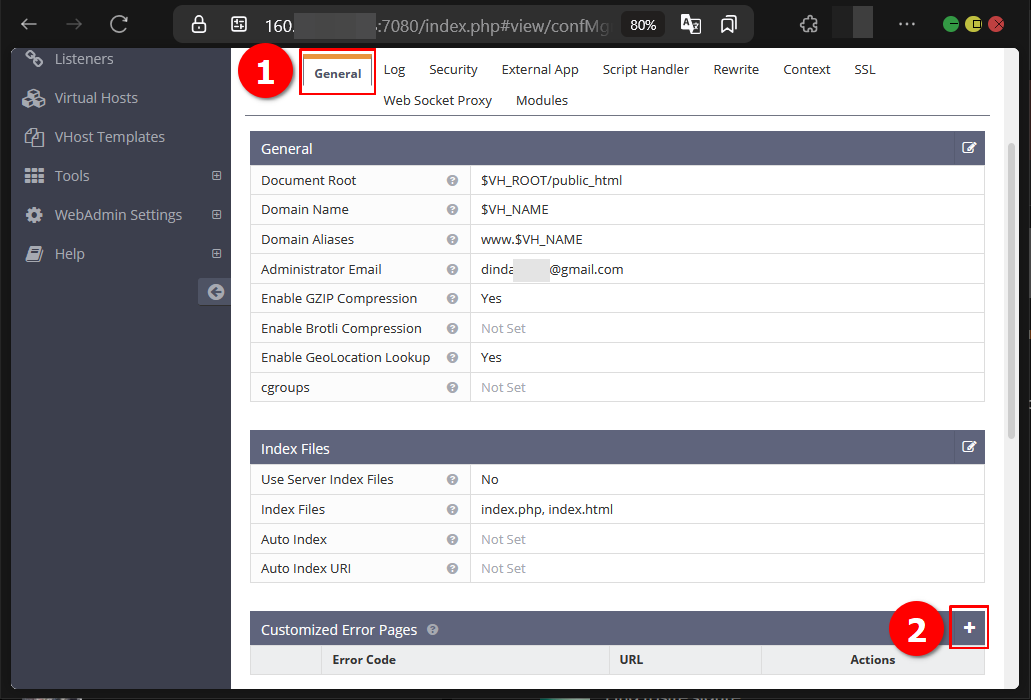The width and height of the screenshot is (1031, 700).
Task: Open browser extensions puzzle icon
Action: (x=808, y=24)
